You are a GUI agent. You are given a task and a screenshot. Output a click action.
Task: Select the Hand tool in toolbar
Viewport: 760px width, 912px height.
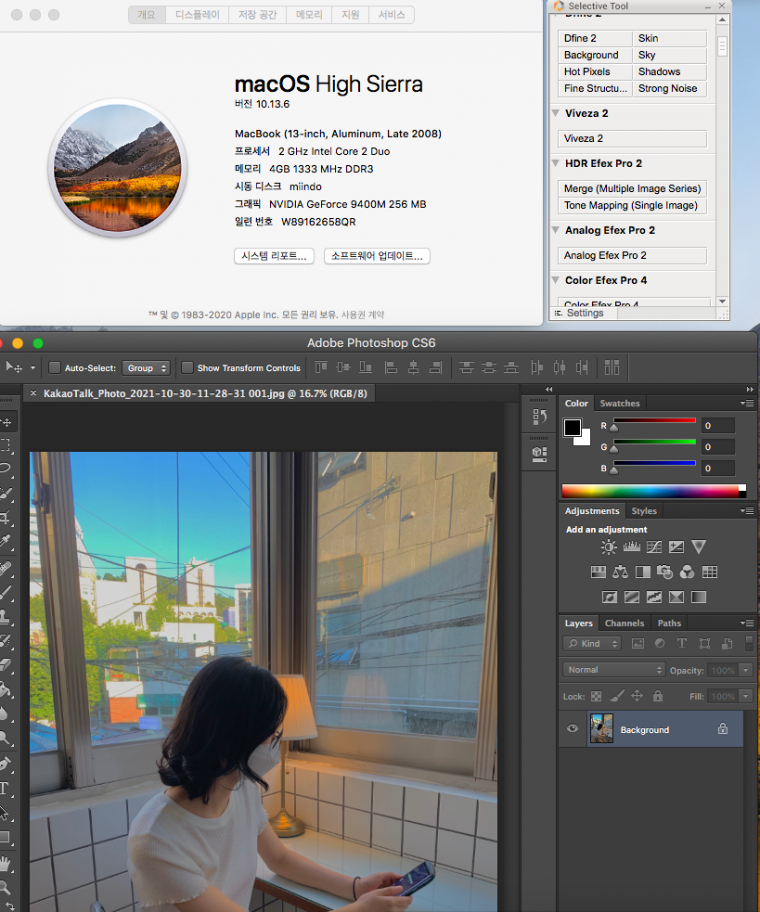[6, 864]
